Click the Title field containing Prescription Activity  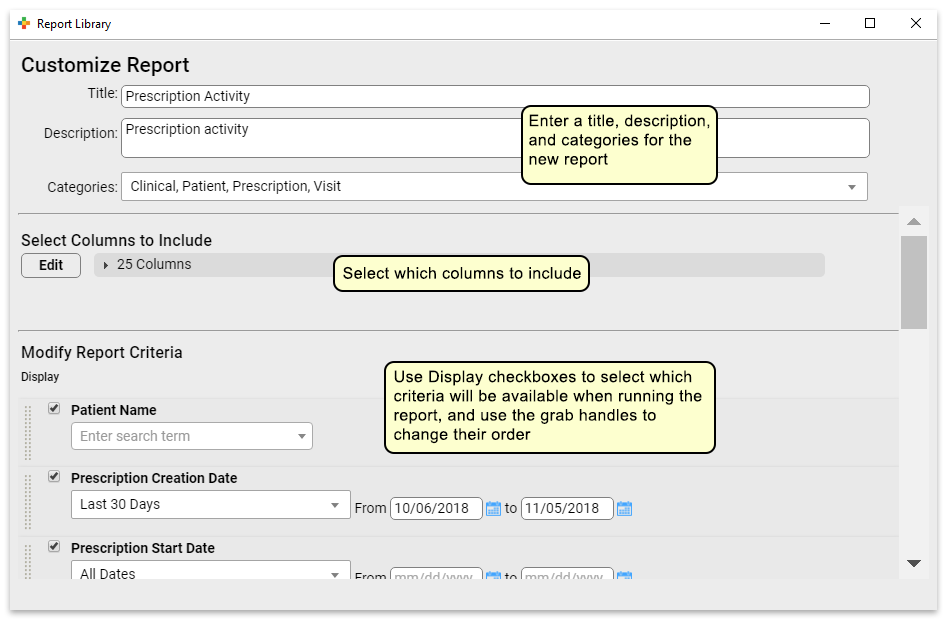[400, 96]
